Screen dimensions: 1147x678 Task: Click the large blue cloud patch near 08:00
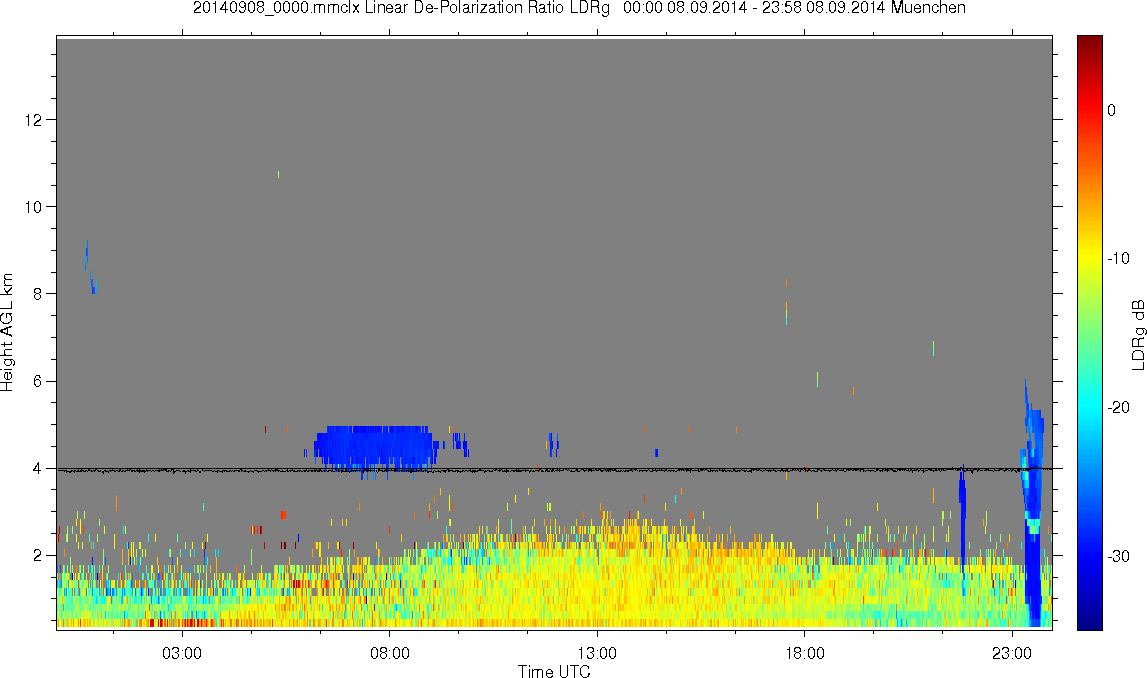(x=375, y=446)
